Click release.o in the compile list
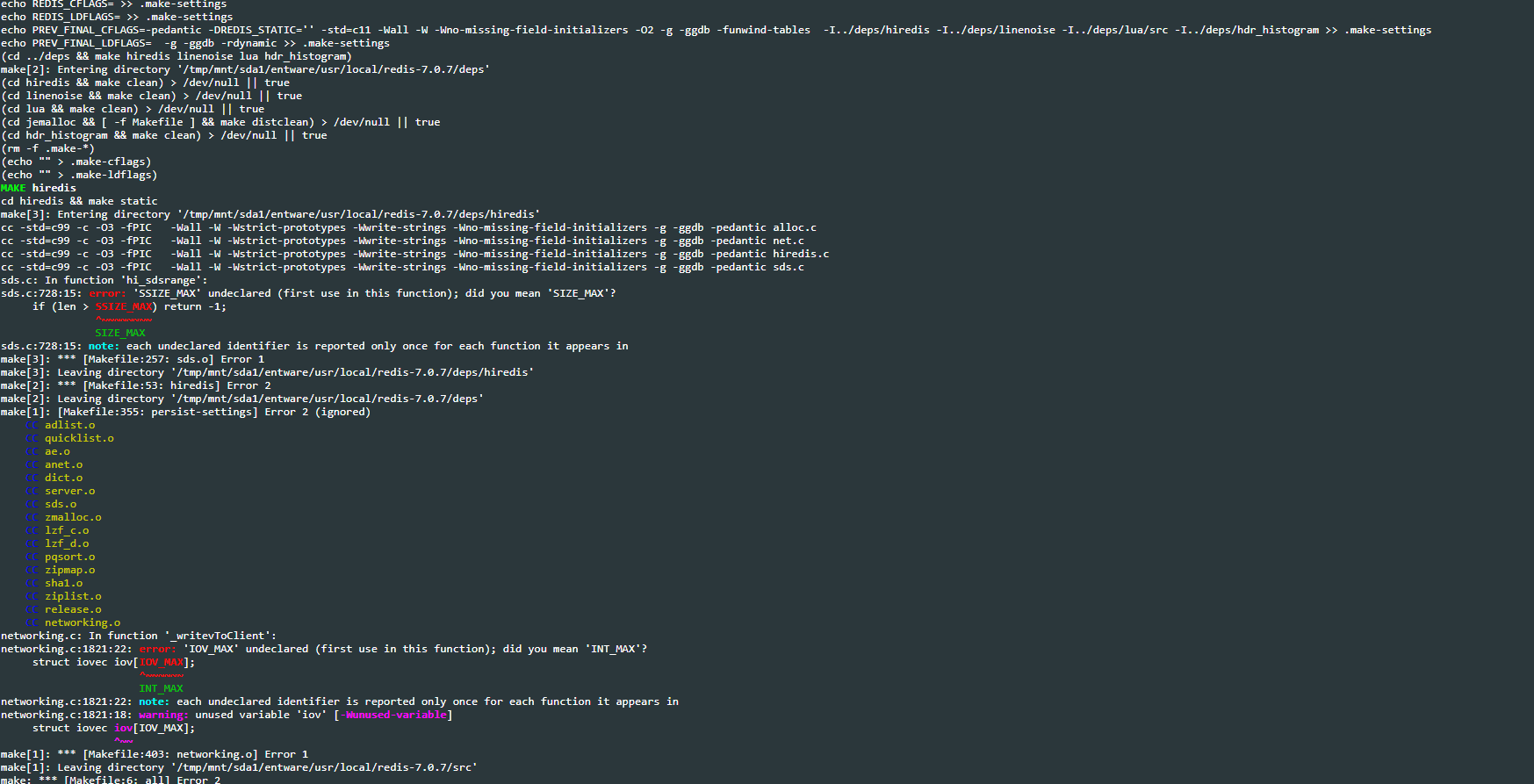Viewport: 1534px width, 784px height. click(x=73, y=609)
